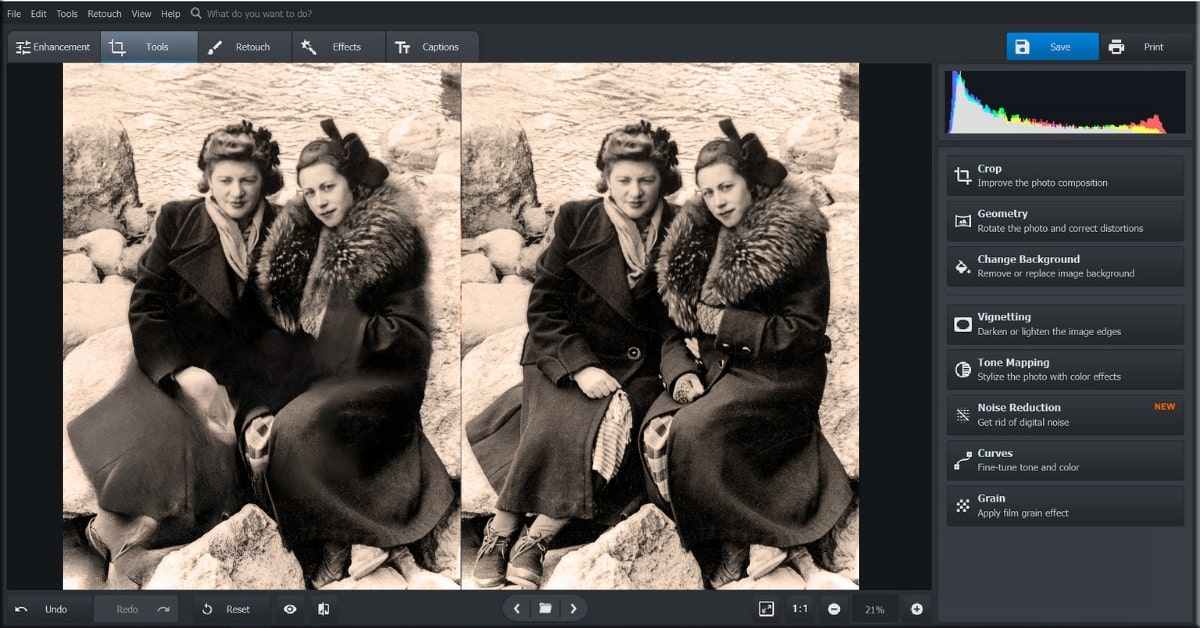Viewport: 1200px width, 628px height.
Task: Click the original photo on the left
Action: point(262,326)
